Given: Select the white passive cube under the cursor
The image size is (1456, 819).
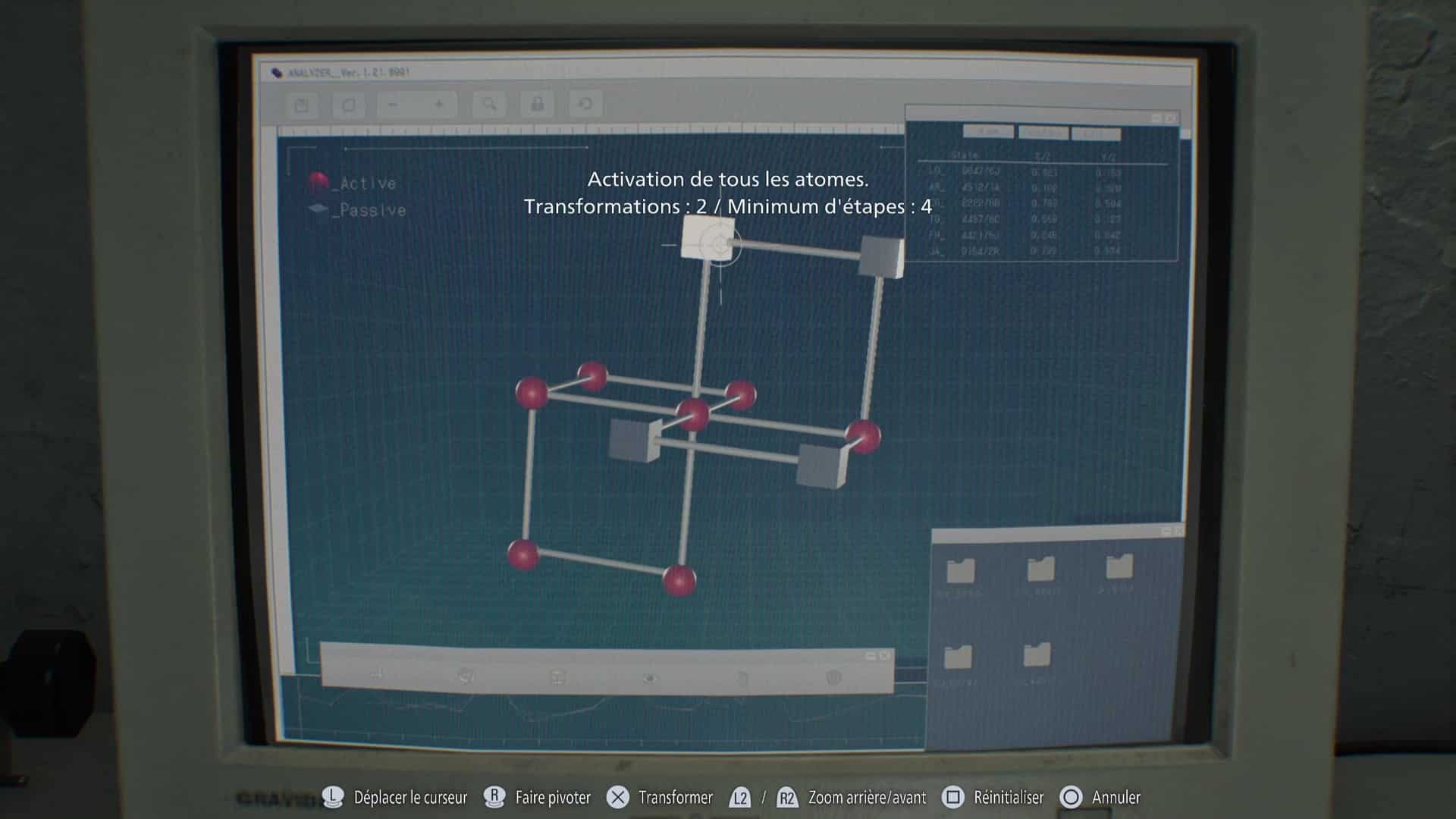Looking at the screenshot, I should pyautogui.click(x=707, y=237).
